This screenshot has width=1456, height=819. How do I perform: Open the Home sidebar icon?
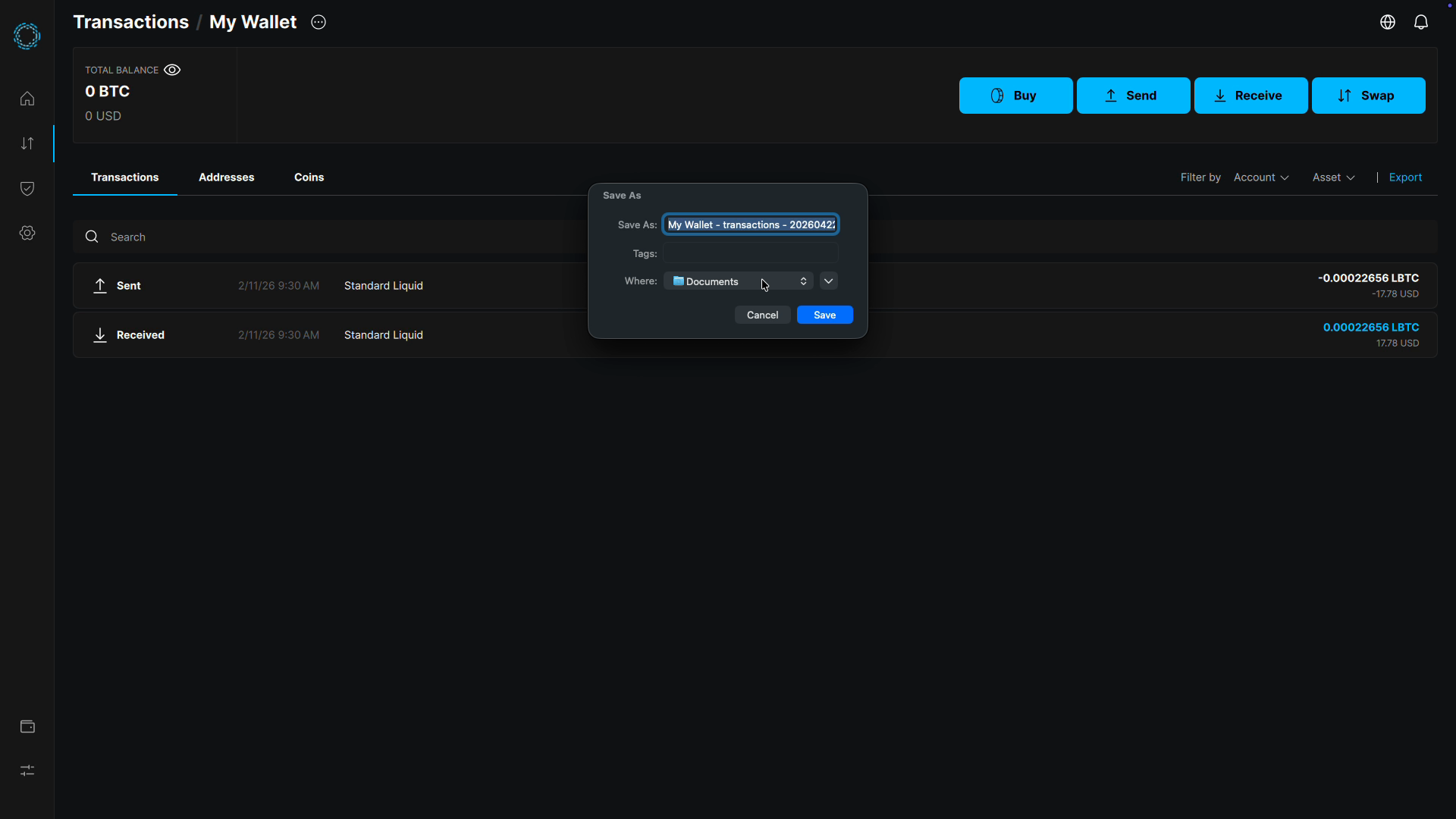[27, 98]
